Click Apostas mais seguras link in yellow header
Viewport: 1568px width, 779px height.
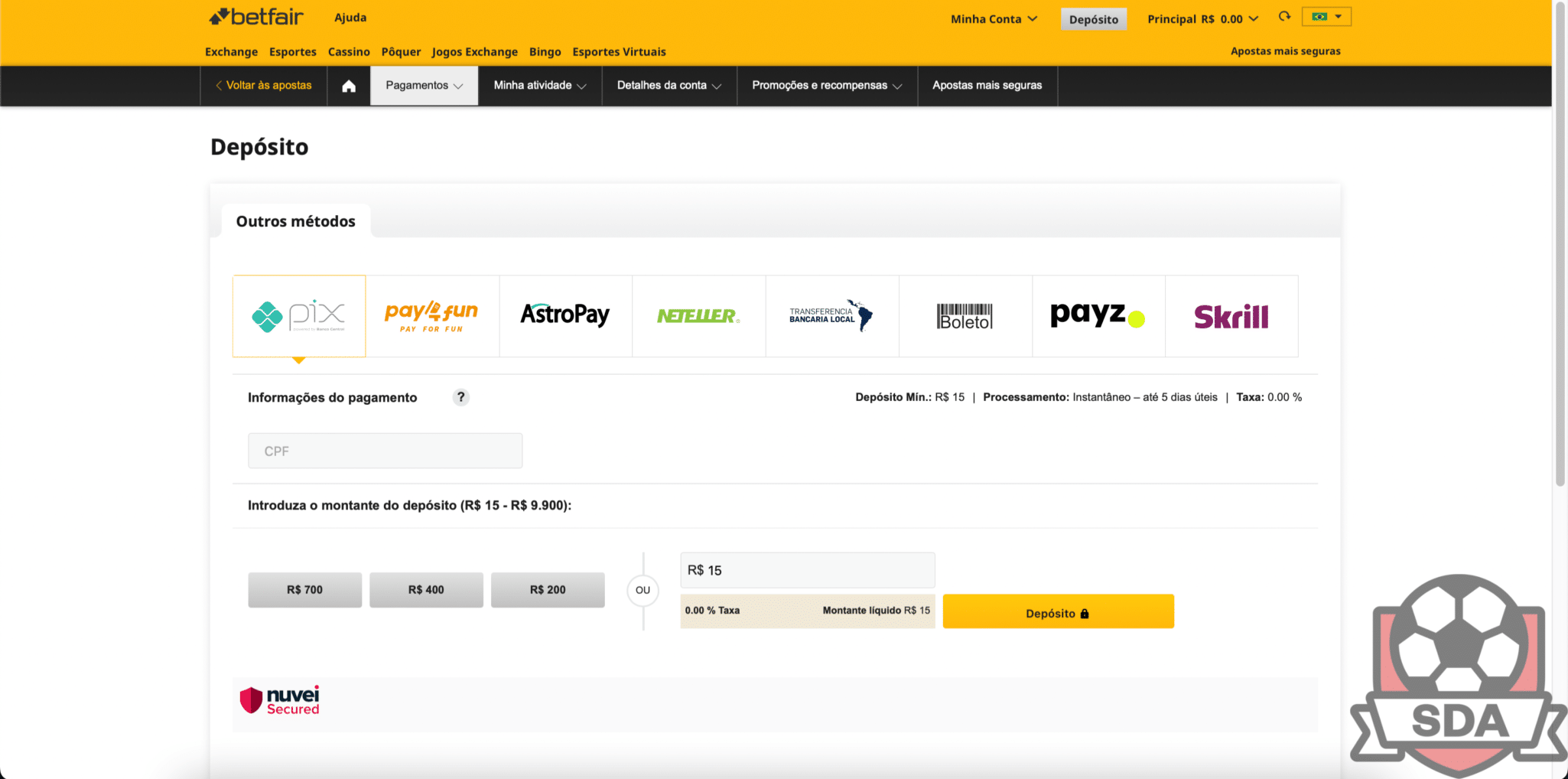click(1285, 51)
